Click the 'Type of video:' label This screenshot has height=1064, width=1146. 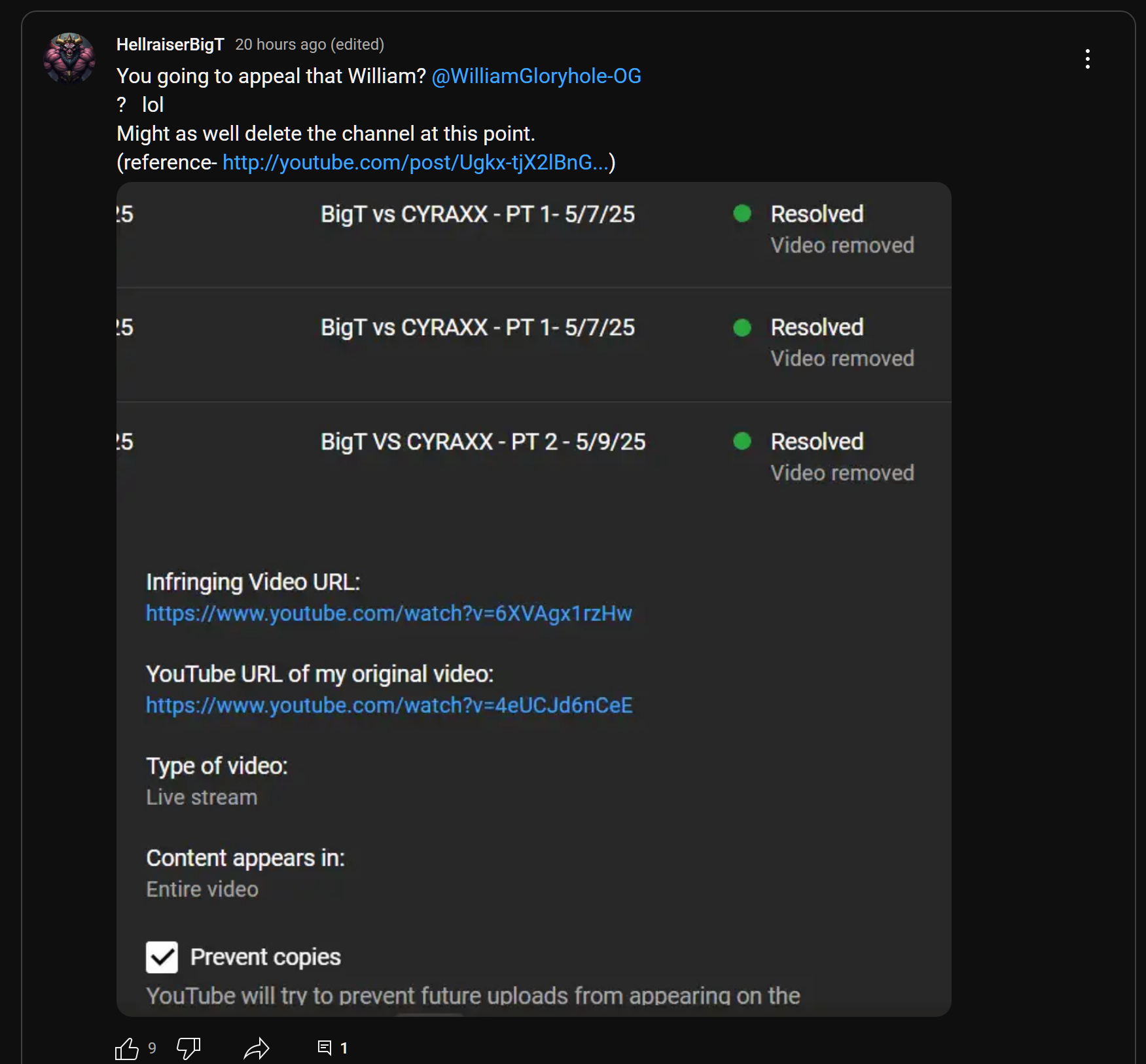217,766
